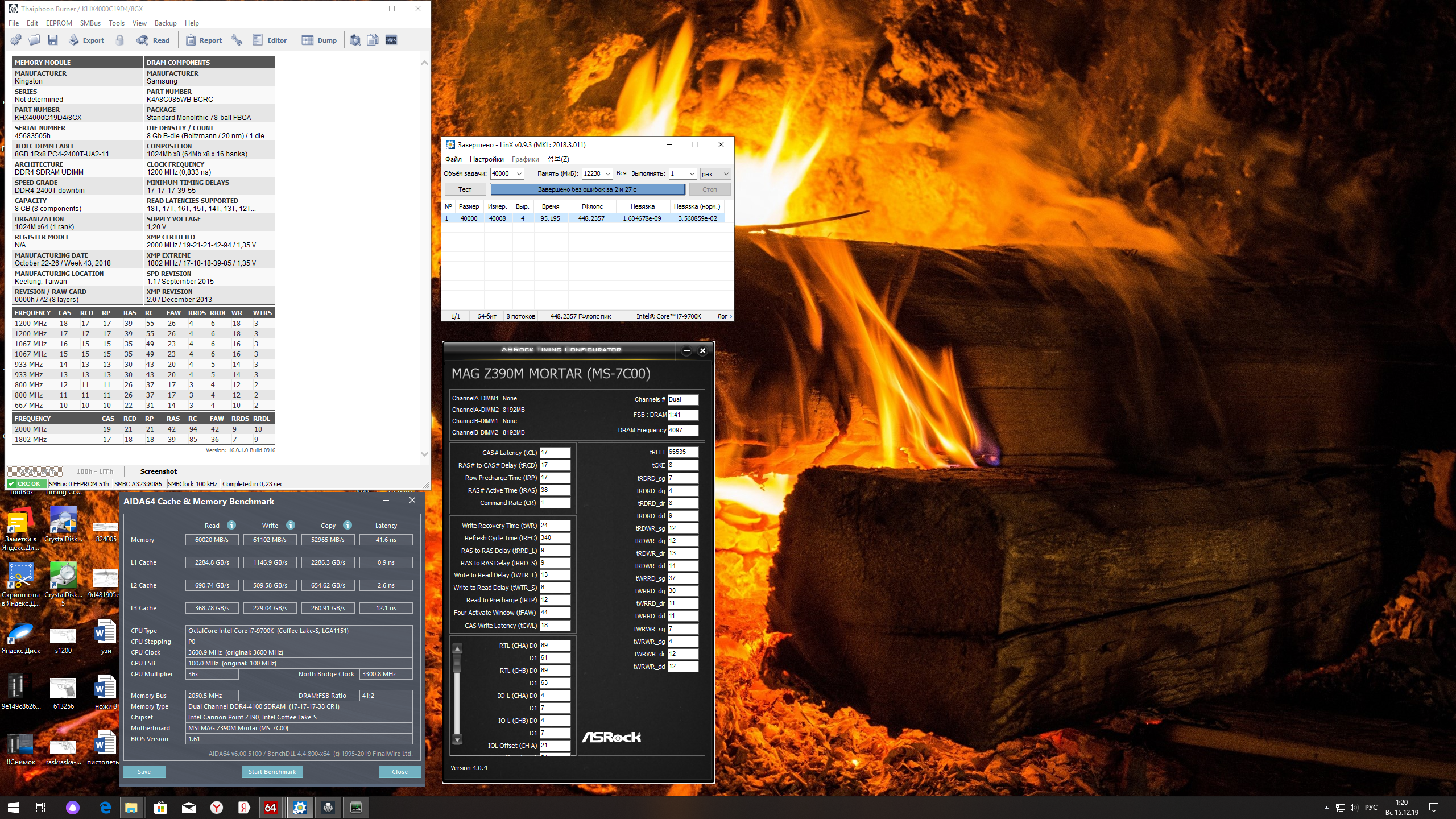Open the EEPROM menu in Thaiphoon Burner

click(x=59, y=23)
